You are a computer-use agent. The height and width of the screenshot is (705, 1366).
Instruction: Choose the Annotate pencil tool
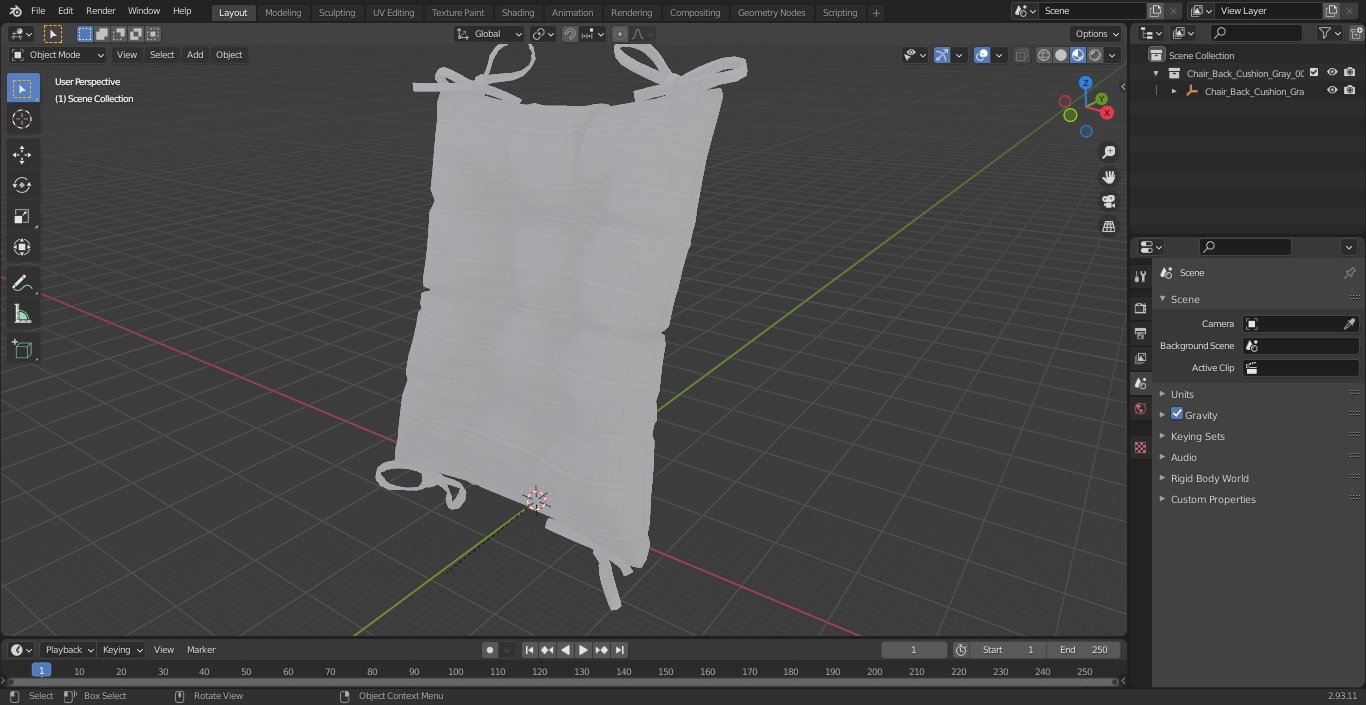tap(22, 284)
